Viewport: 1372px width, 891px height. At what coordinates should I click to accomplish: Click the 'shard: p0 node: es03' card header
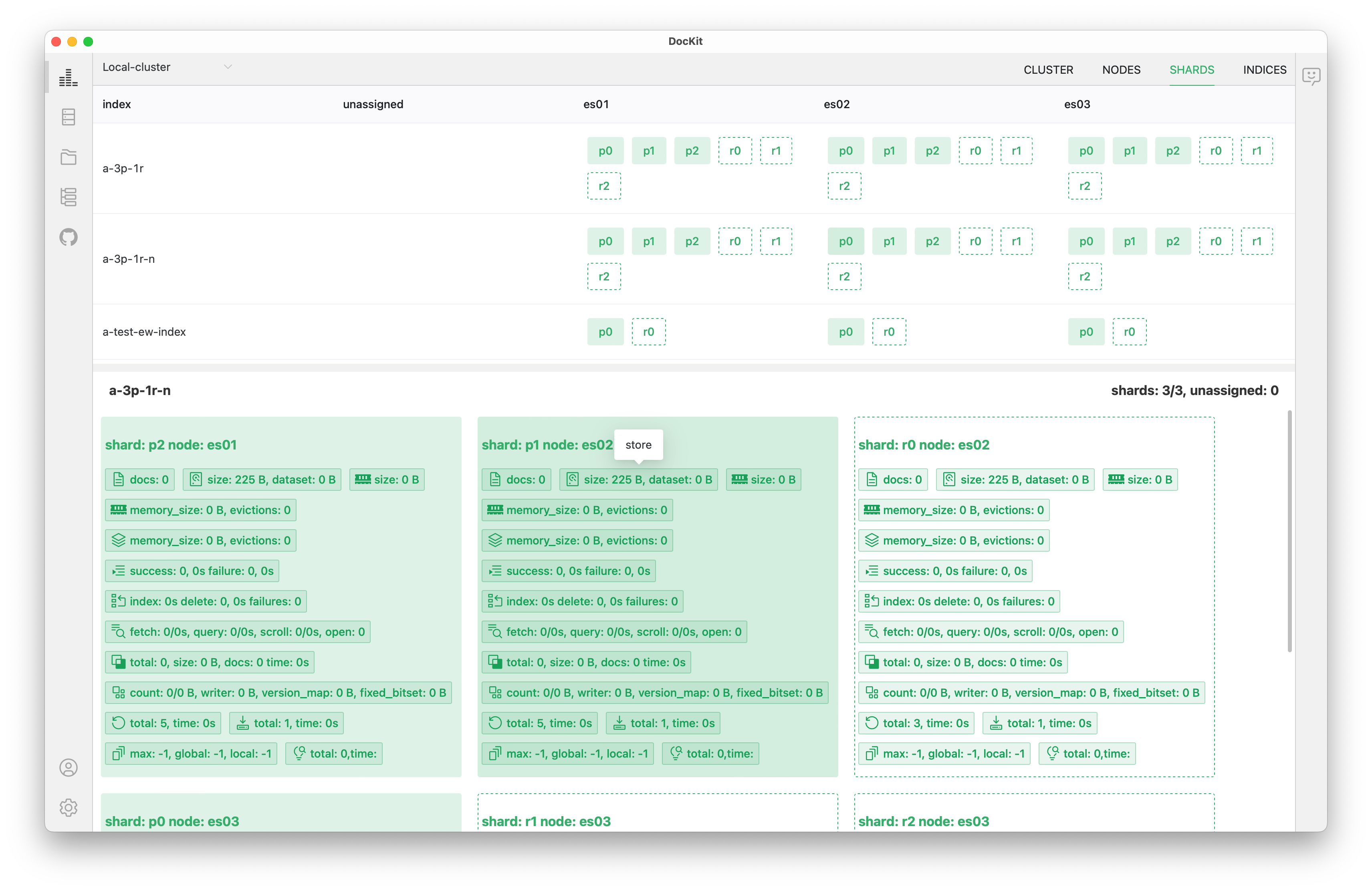pos(172,821)
